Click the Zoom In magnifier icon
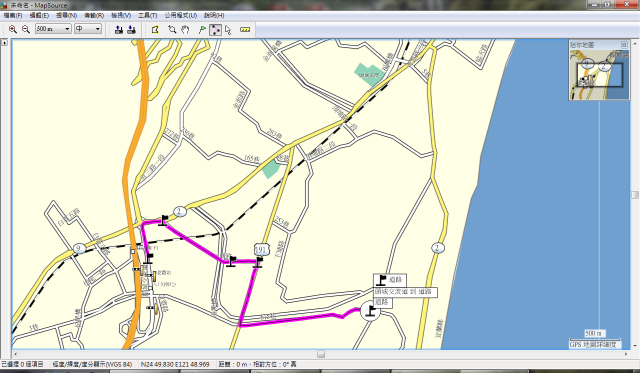This screenshot has height=373, width=640. [13, 29]
